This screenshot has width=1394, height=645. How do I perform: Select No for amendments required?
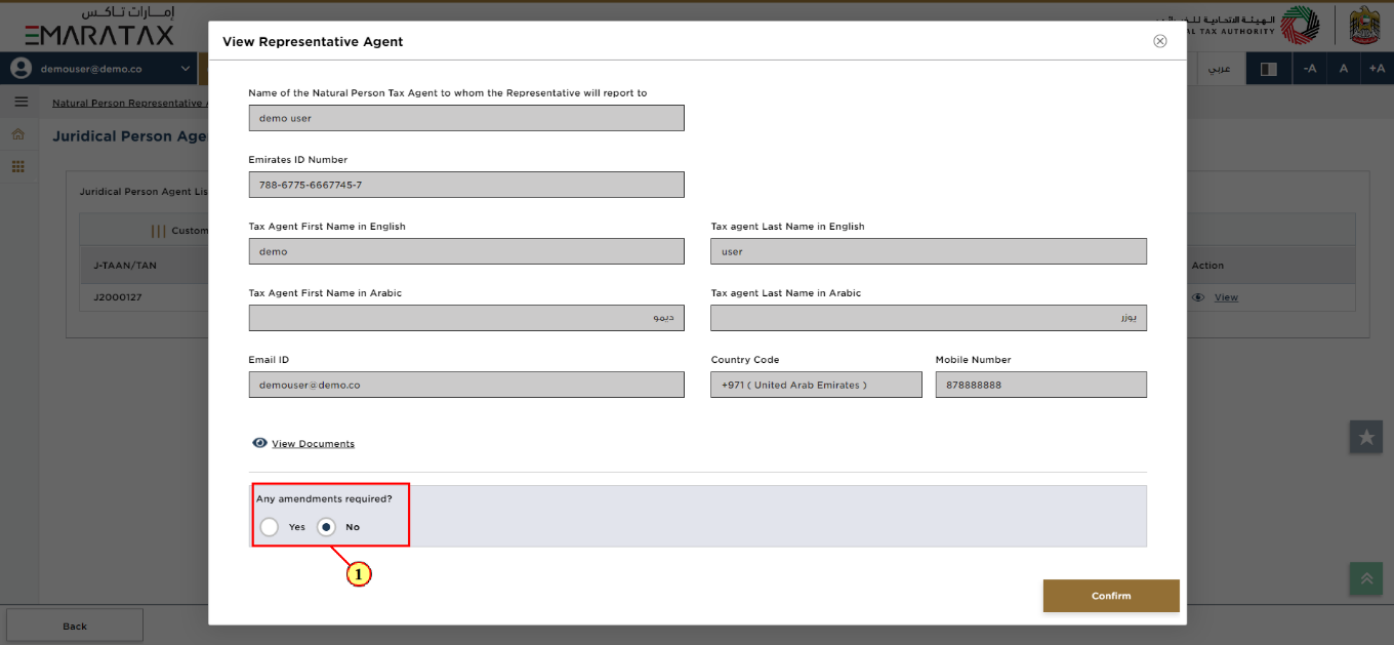coord(326,527)
